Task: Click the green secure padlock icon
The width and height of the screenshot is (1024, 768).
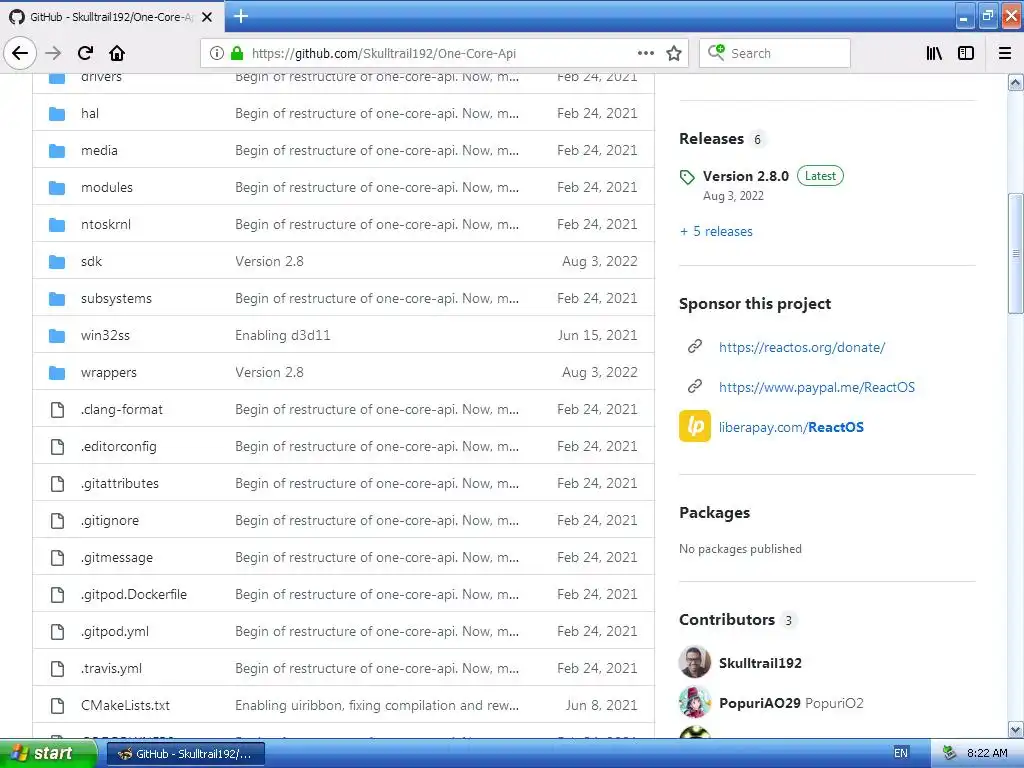Action: point(237,54)
